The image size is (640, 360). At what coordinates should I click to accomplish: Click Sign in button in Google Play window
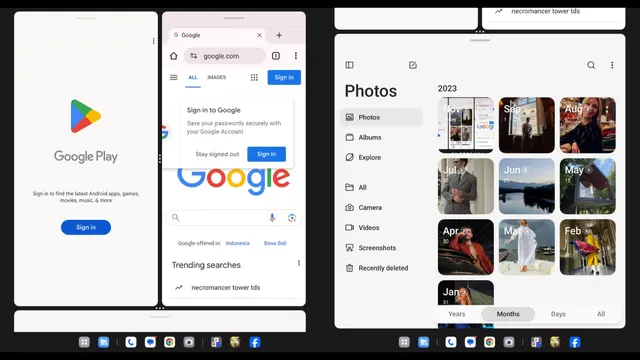click(86, 227)
